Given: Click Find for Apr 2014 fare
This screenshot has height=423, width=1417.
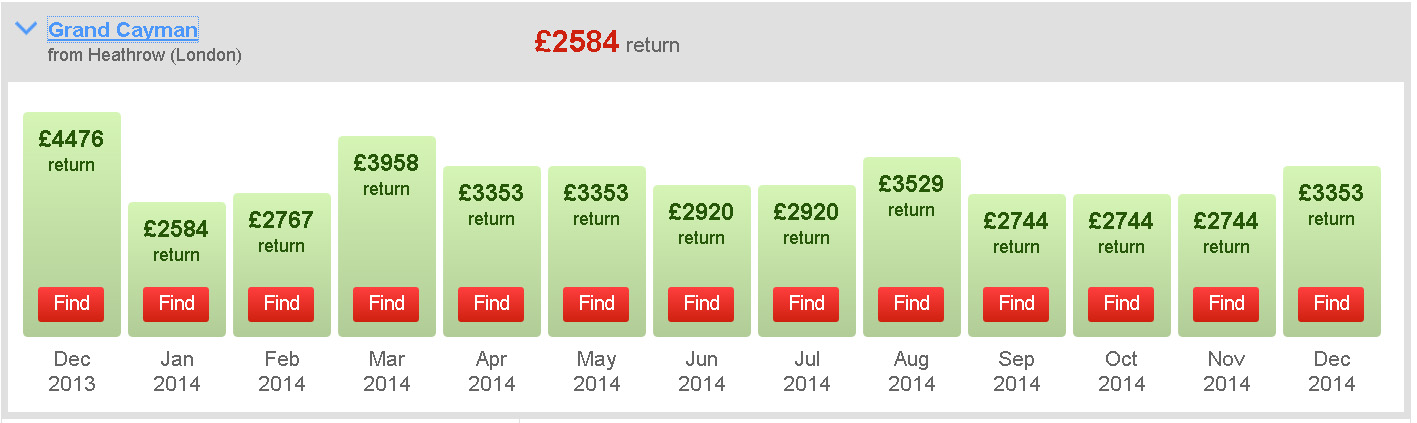Looking at the screenshot, I should (x=491, y=304).
